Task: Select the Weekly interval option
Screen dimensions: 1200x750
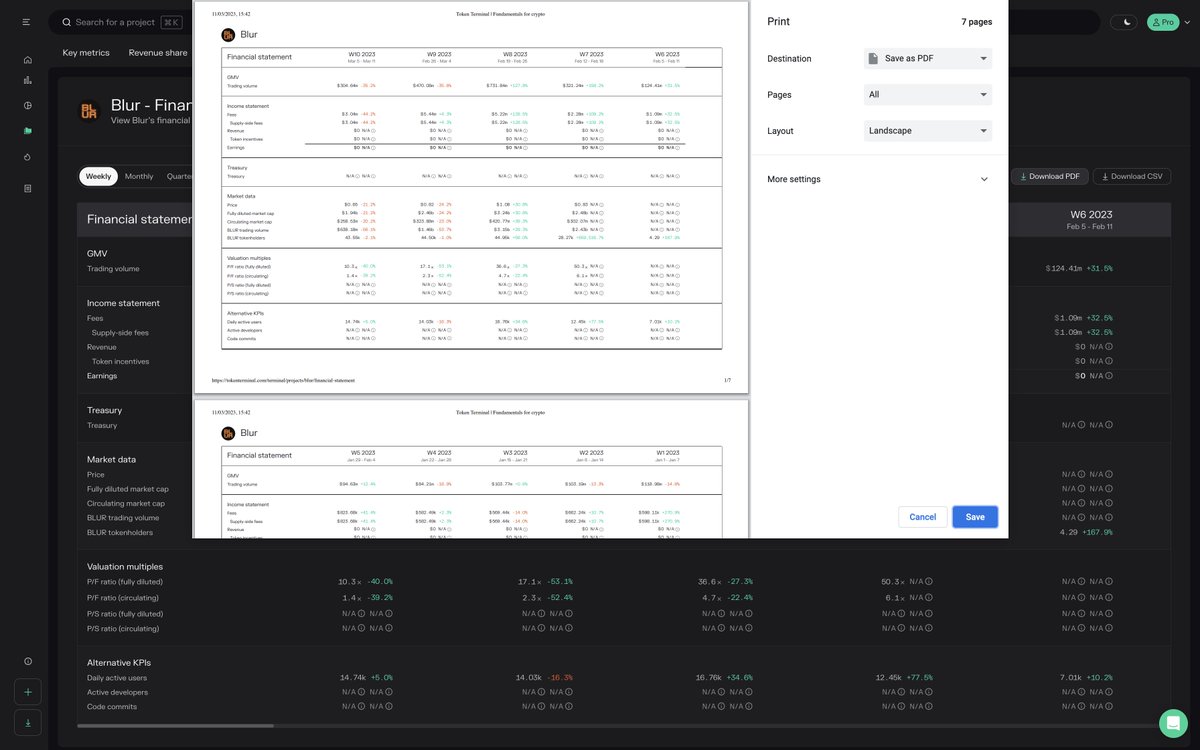Action: 97,176
